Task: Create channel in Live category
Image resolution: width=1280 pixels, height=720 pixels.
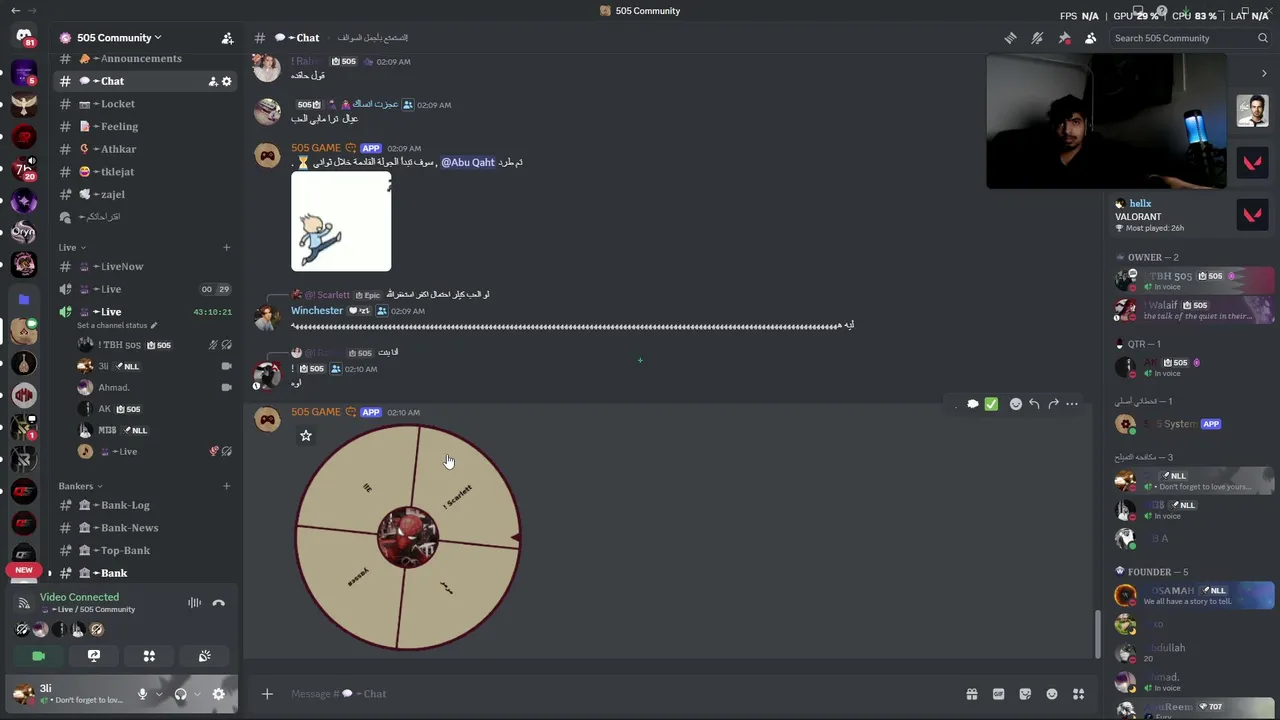Action: pos(226,247)
